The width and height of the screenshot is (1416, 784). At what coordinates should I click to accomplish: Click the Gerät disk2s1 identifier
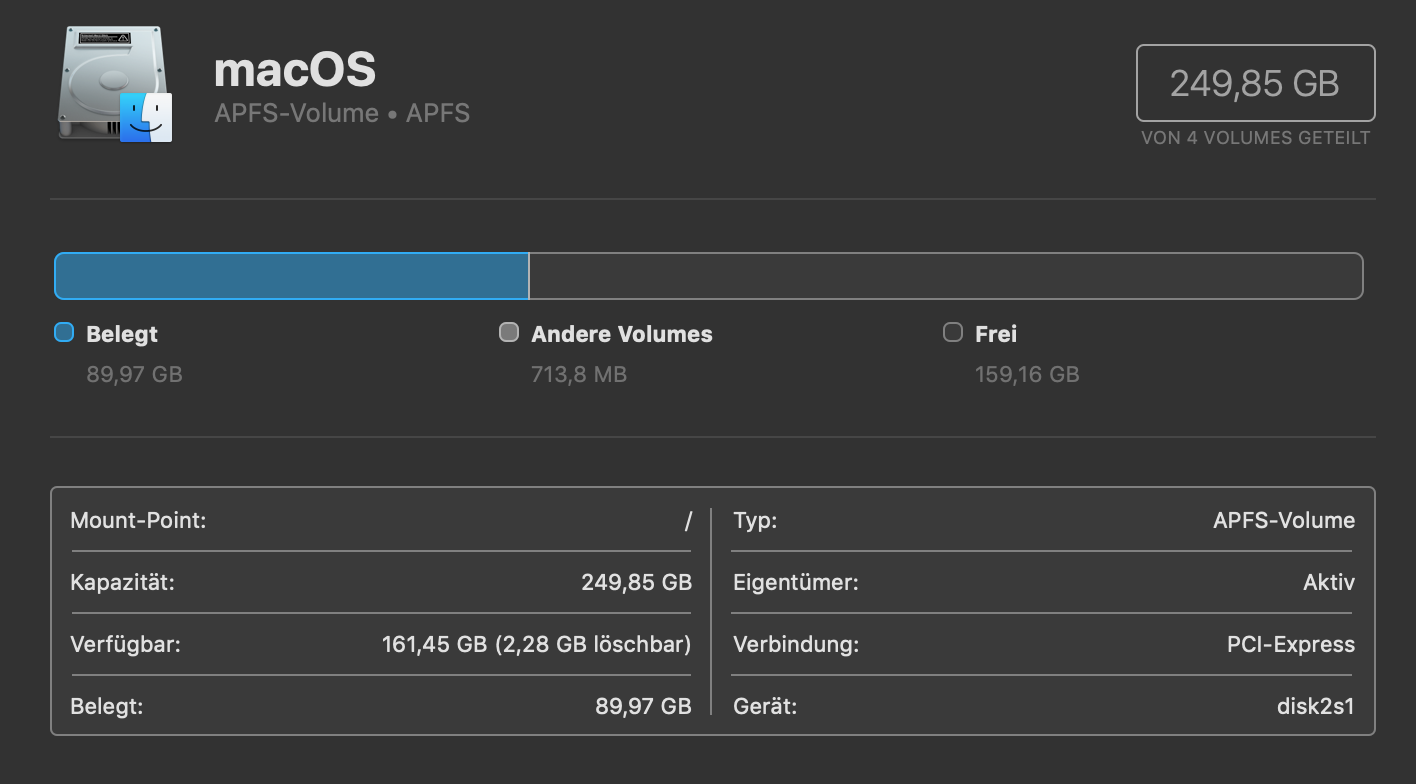coord(1315,707)
